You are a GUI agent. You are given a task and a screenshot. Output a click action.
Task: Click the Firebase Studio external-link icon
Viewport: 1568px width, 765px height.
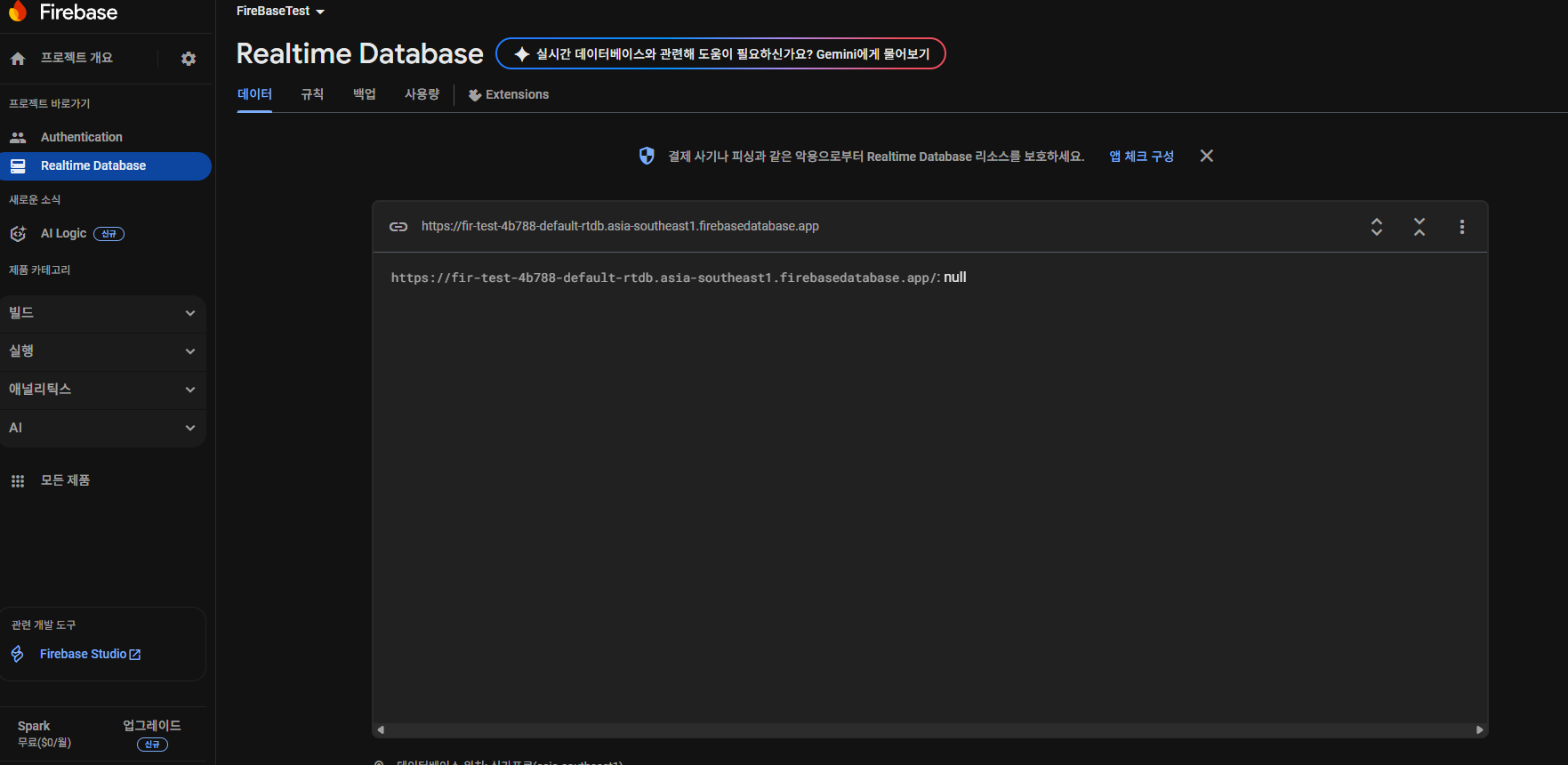pos(135,655)
